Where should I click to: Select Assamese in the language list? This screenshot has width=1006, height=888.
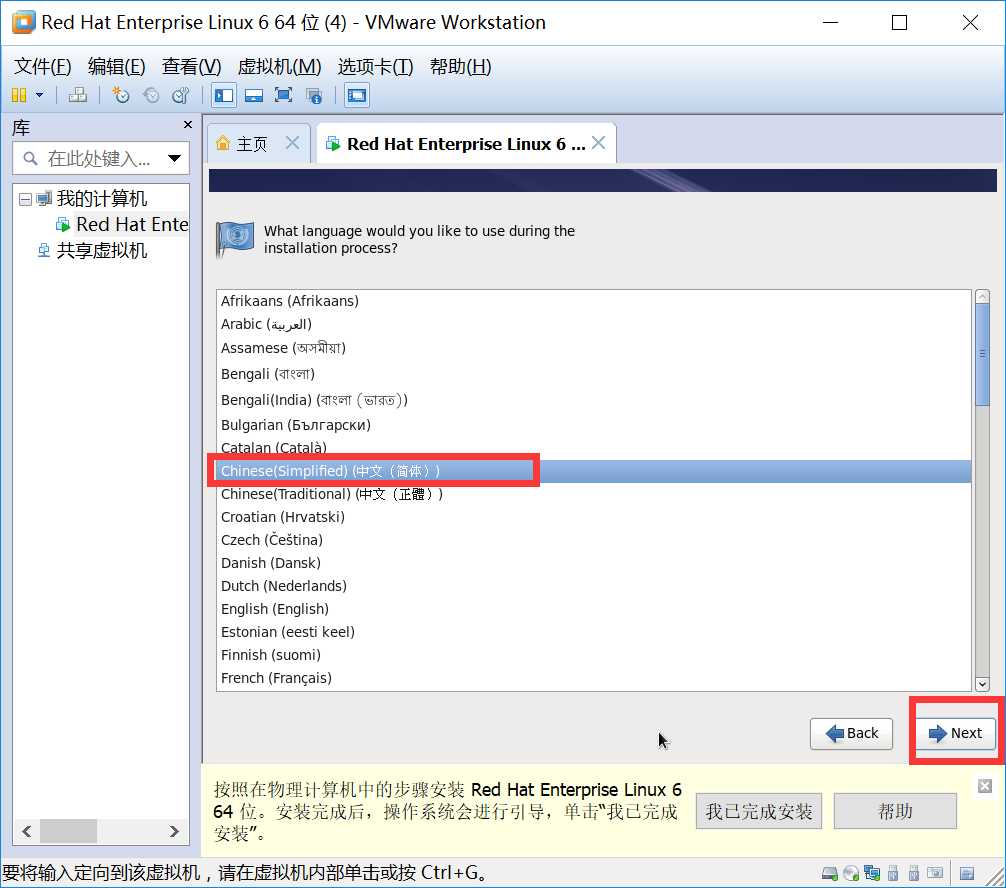(x=593, y=348)
